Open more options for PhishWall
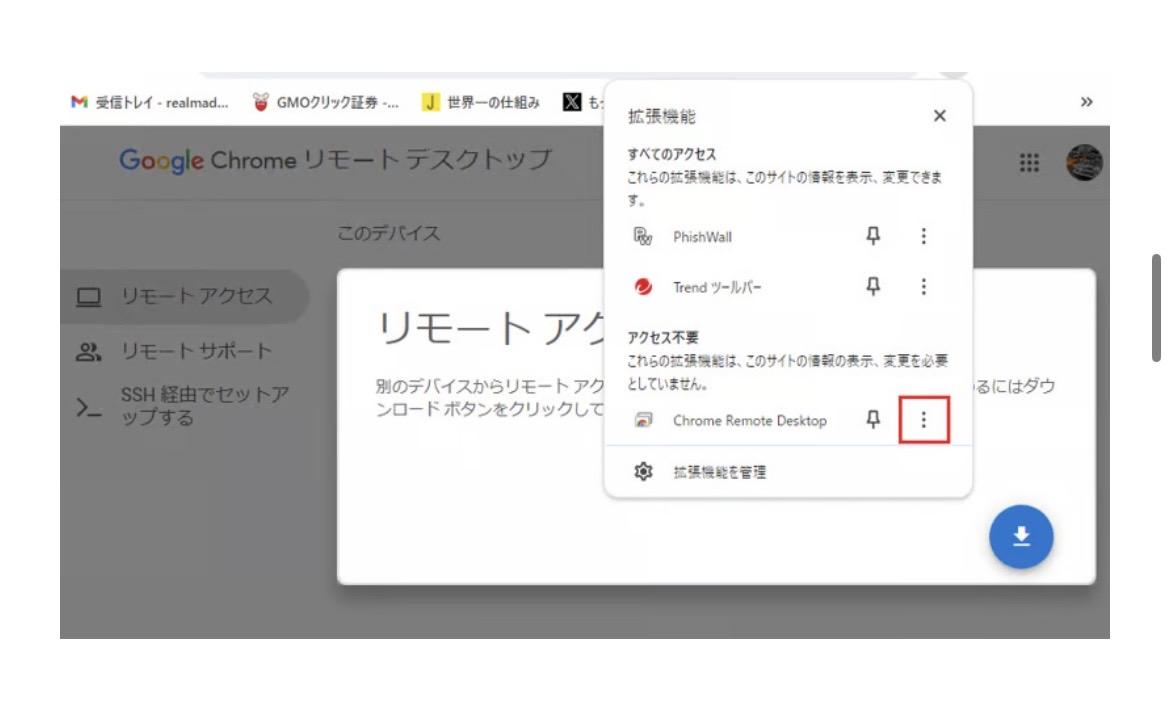This screenshot has width=1169, height=727. pos(923,236)
